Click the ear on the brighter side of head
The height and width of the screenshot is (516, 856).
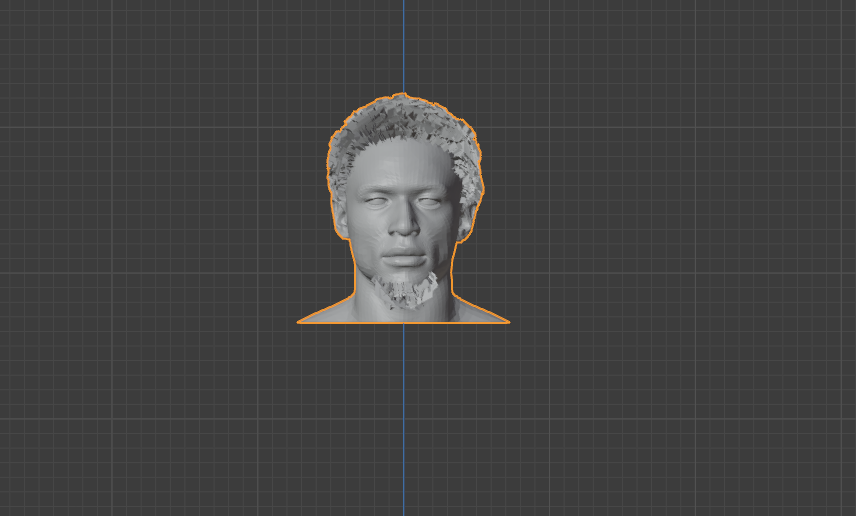pyautogui.click(x=341, y=223)
